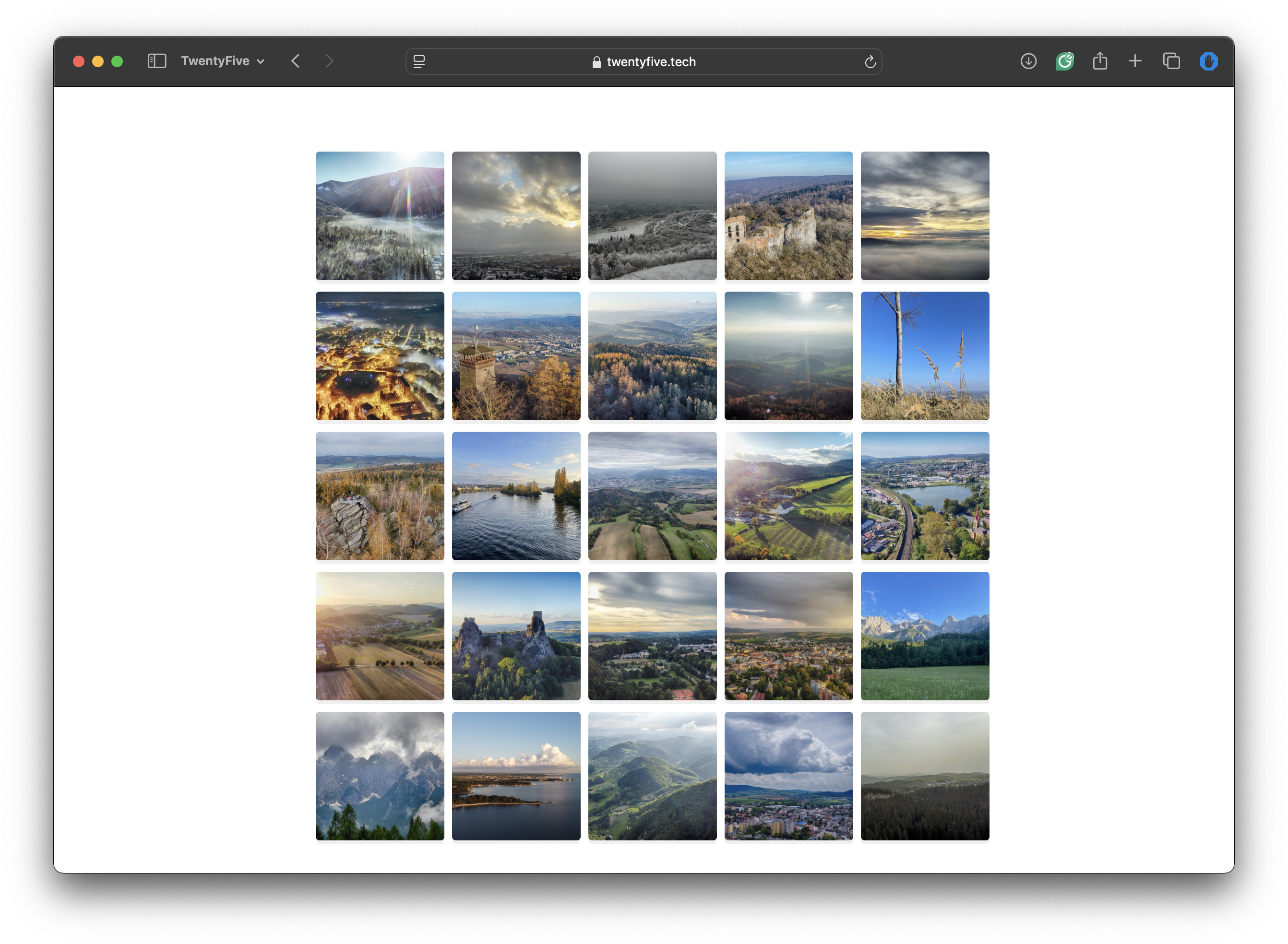The height and width of the screenshot is (944, 1288).
Task: Show the tab overview
Action: 1171,61
